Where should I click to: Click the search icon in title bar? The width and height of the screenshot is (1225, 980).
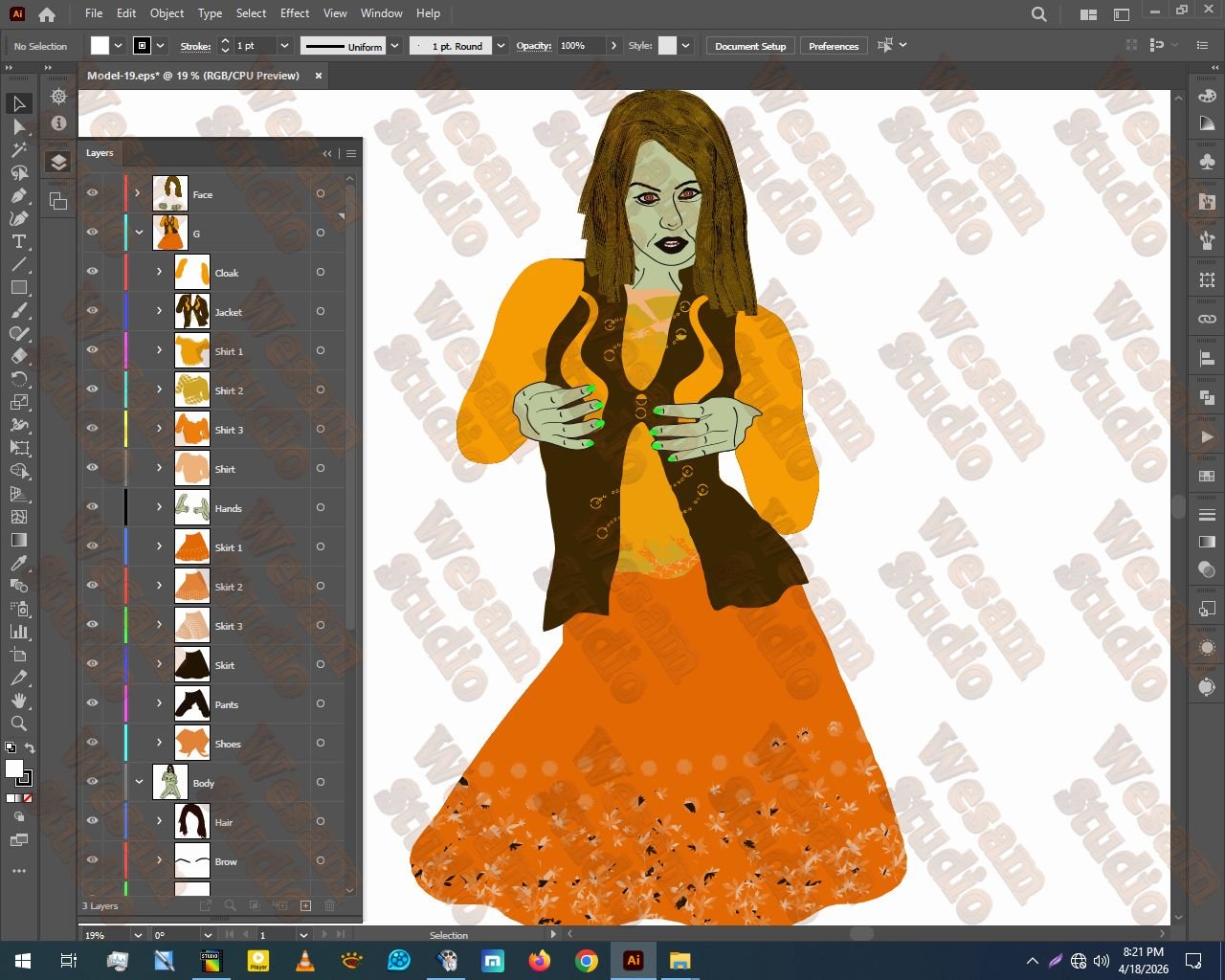pyautogui.click(x=1039, y=14)
